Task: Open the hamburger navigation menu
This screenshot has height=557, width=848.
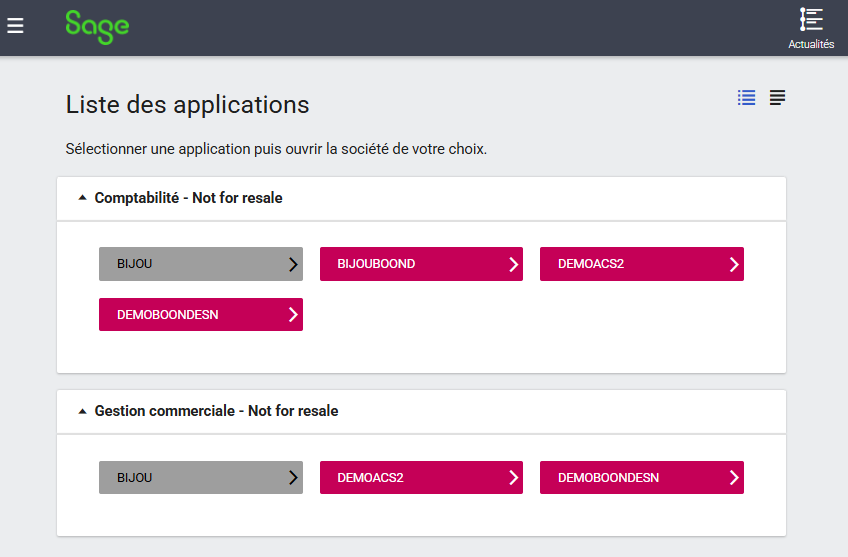Action: 15,26
